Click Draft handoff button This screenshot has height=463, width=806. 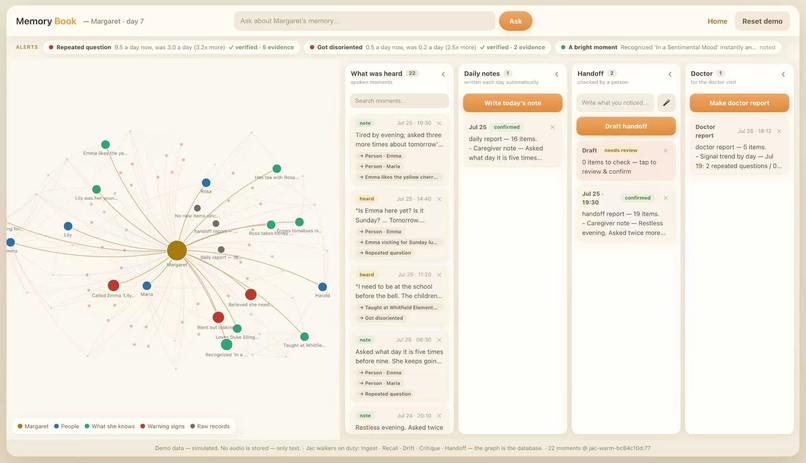pos(626,126)
